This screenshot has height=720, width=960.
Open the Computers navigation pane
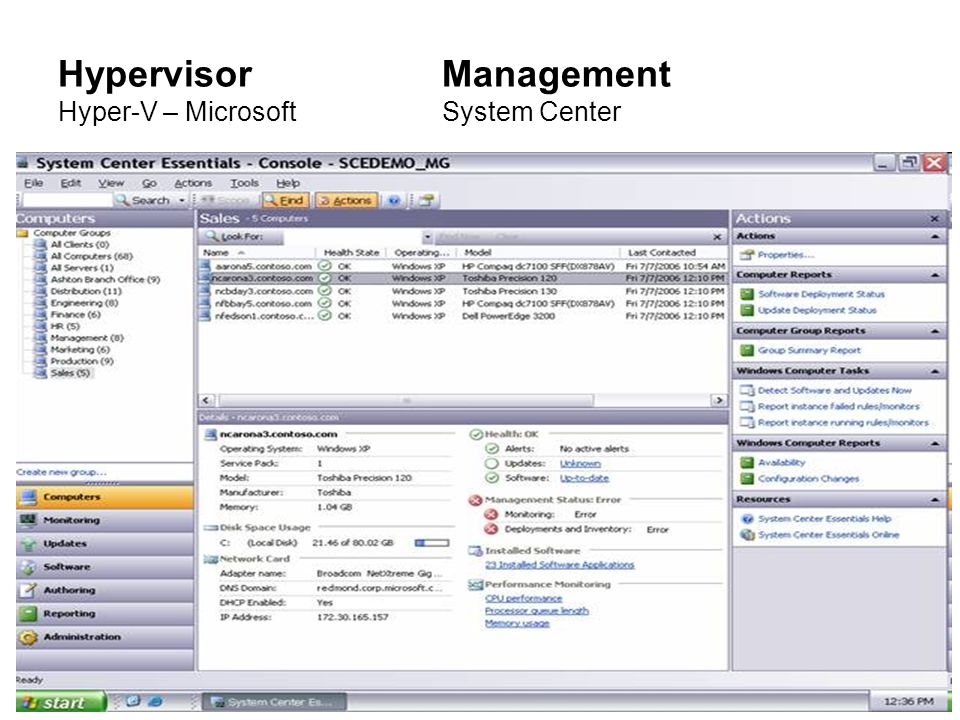click(x=105, y=497)
